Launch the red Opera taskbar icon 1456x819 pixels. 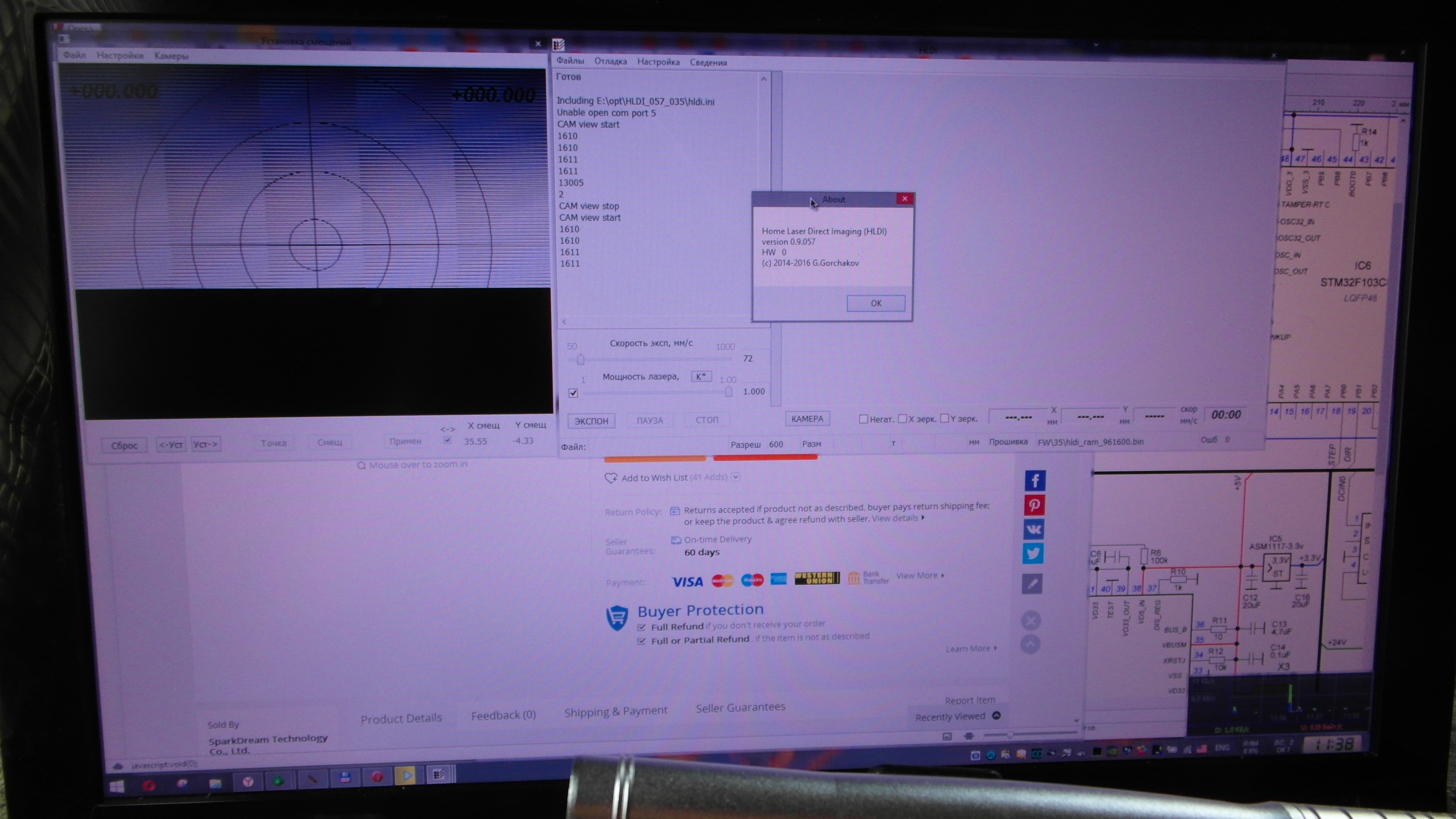(149, 785)
